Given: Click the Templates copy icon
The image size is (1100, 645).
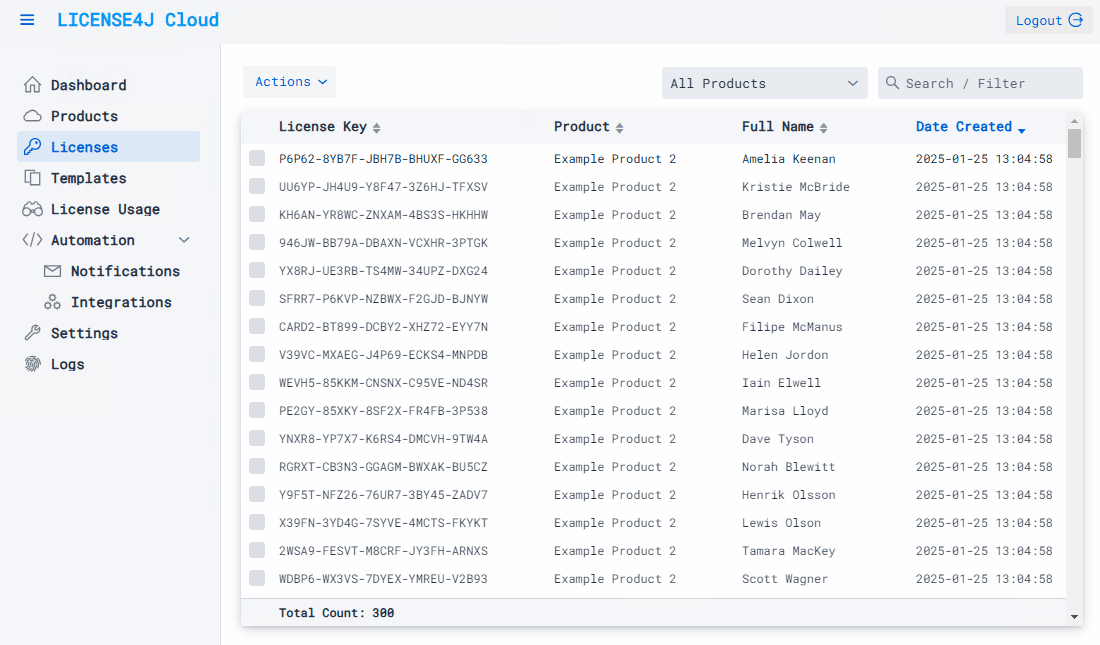Looking at the screenshot, I should pyautogui.click(x=33, y=178).
